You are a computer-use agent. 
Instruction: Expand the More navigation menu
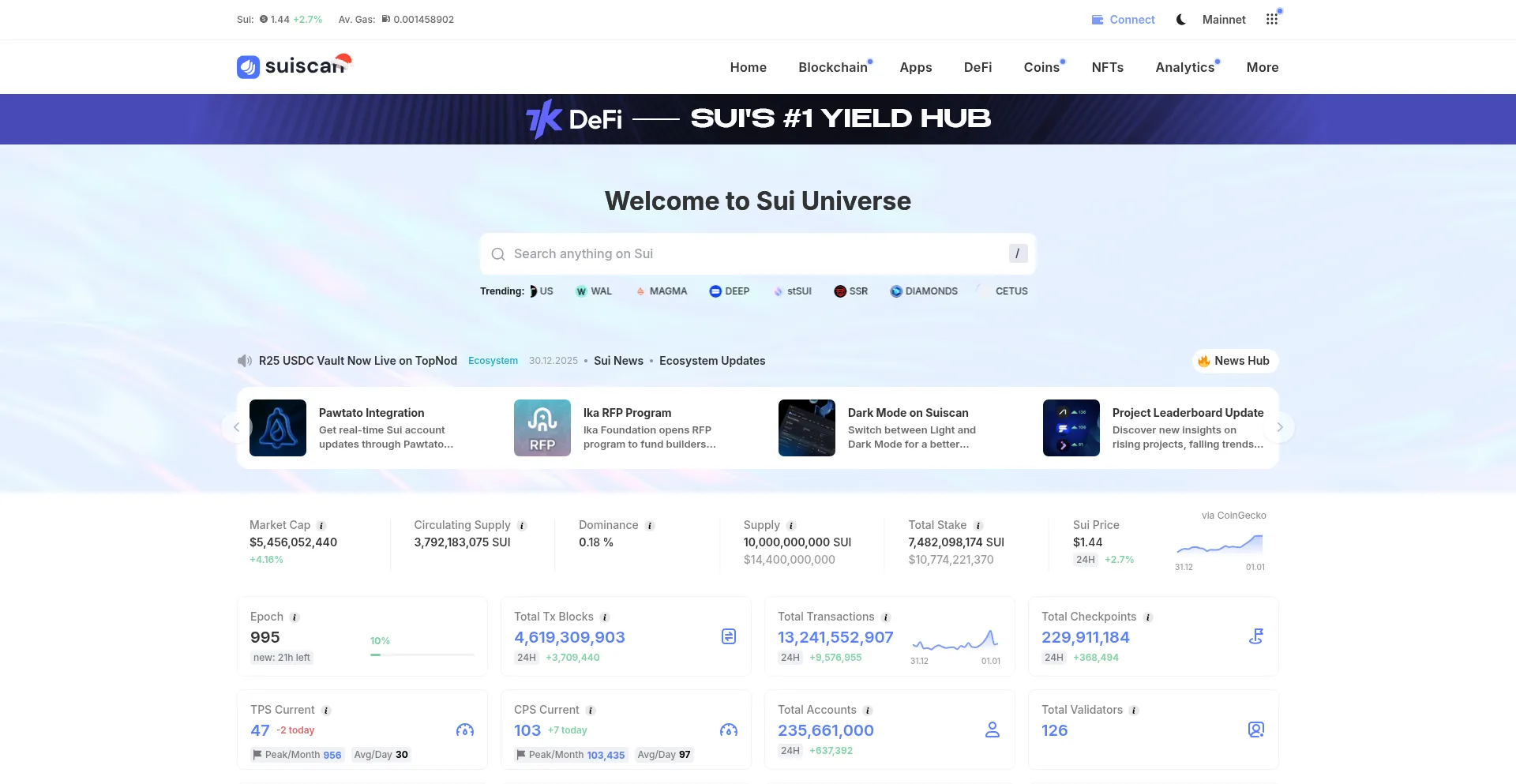1262,67
